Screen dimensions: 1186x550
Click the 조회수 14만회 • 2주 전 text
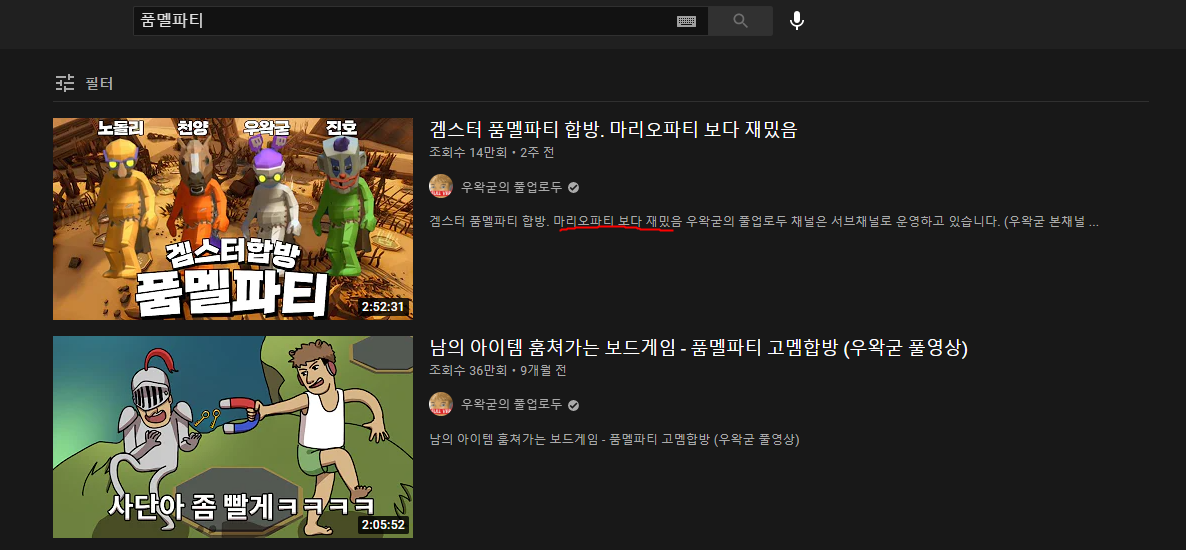492,152
